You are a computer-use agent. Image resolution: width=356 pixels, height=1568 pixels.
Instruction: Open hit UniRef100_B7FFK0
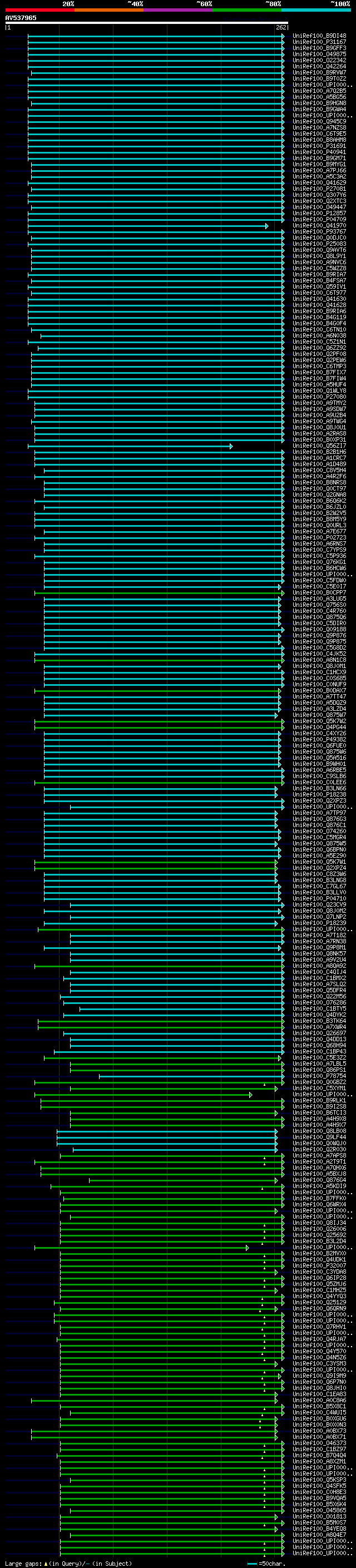(319, 1199)
